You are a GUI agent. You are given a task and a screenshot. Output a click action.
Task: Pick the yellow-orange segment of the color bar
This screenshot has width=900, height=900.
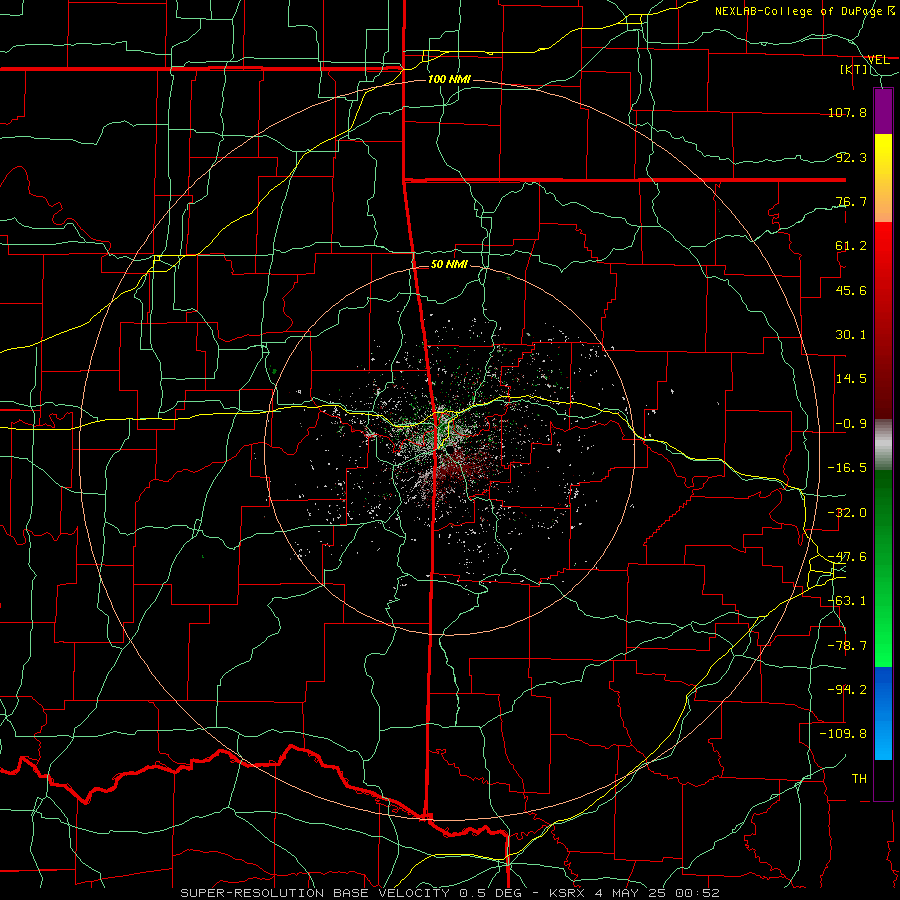point(883,178)
